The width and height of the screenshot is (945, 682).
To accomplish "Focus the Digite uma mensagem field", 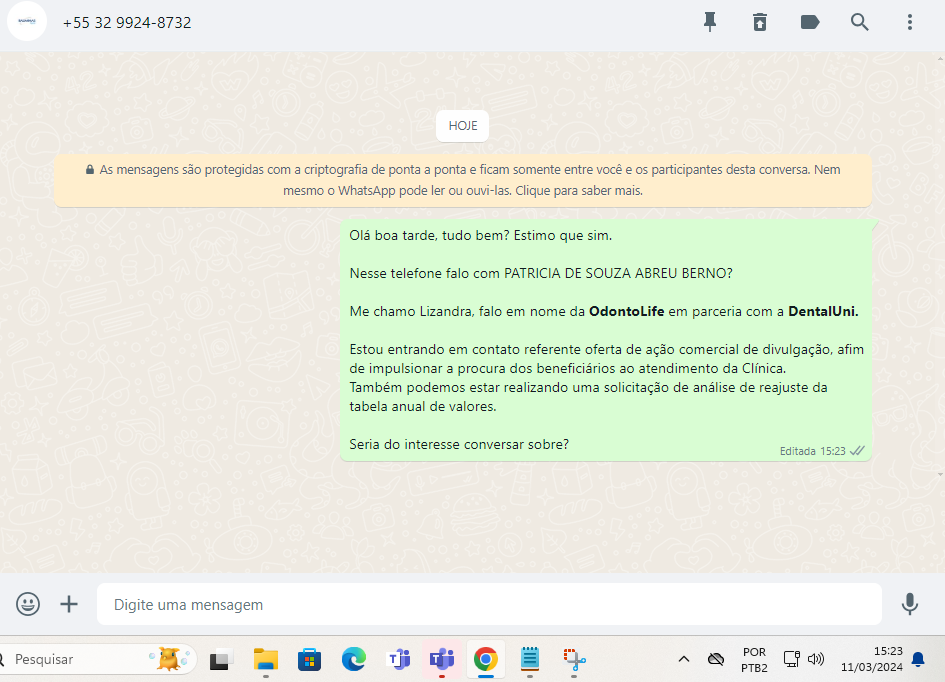I will coord(489,604).
